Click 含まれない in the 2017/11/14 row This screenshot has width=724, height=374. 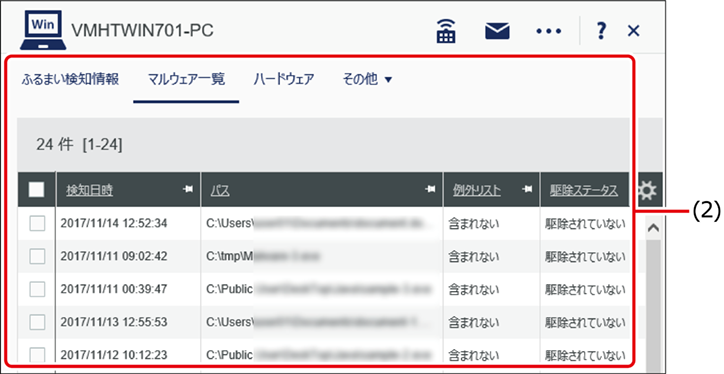[474, 223]
